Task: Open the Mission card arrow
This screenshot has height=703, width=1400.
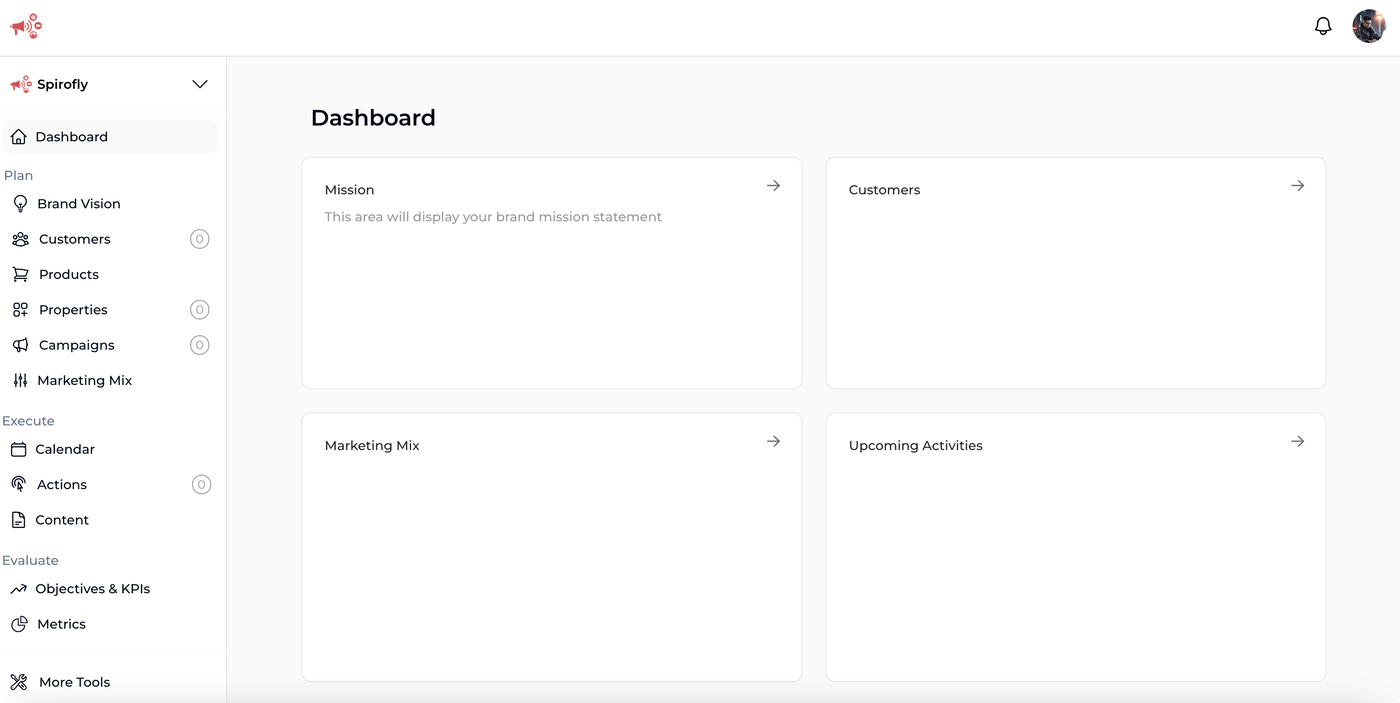Action: 773,186
